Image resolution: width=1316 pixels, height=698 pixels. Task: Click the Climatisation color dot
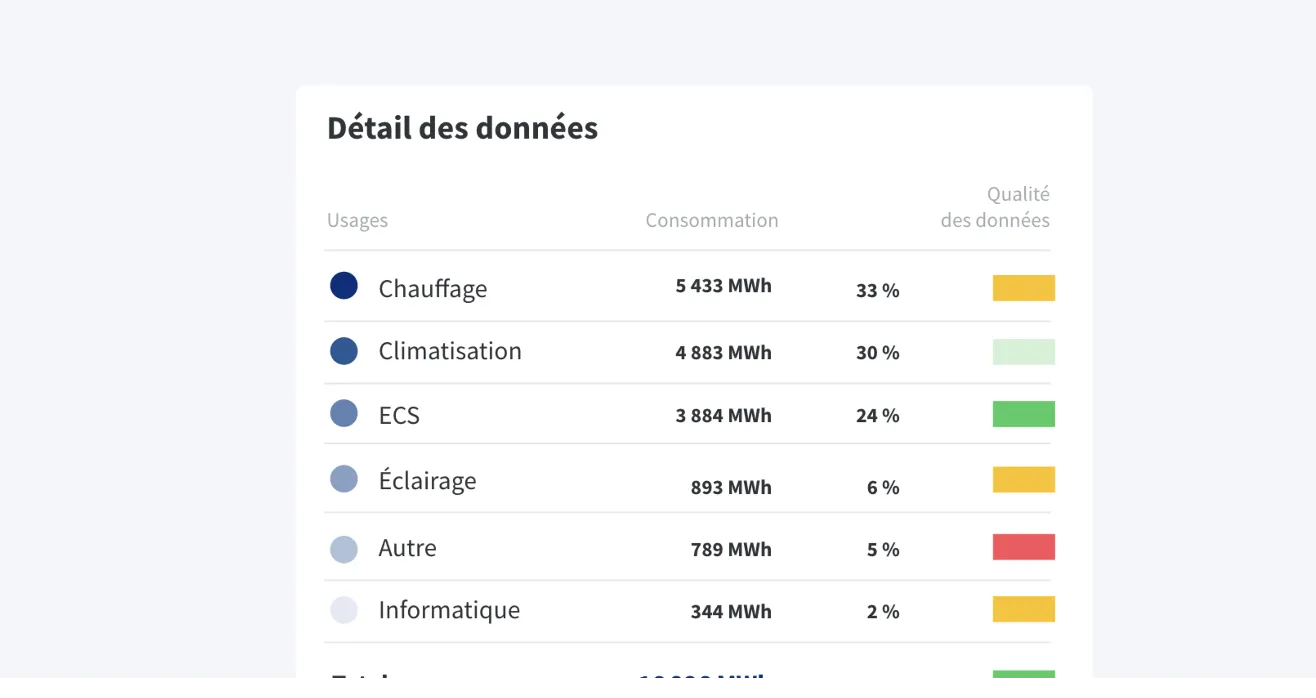point(344,351)
